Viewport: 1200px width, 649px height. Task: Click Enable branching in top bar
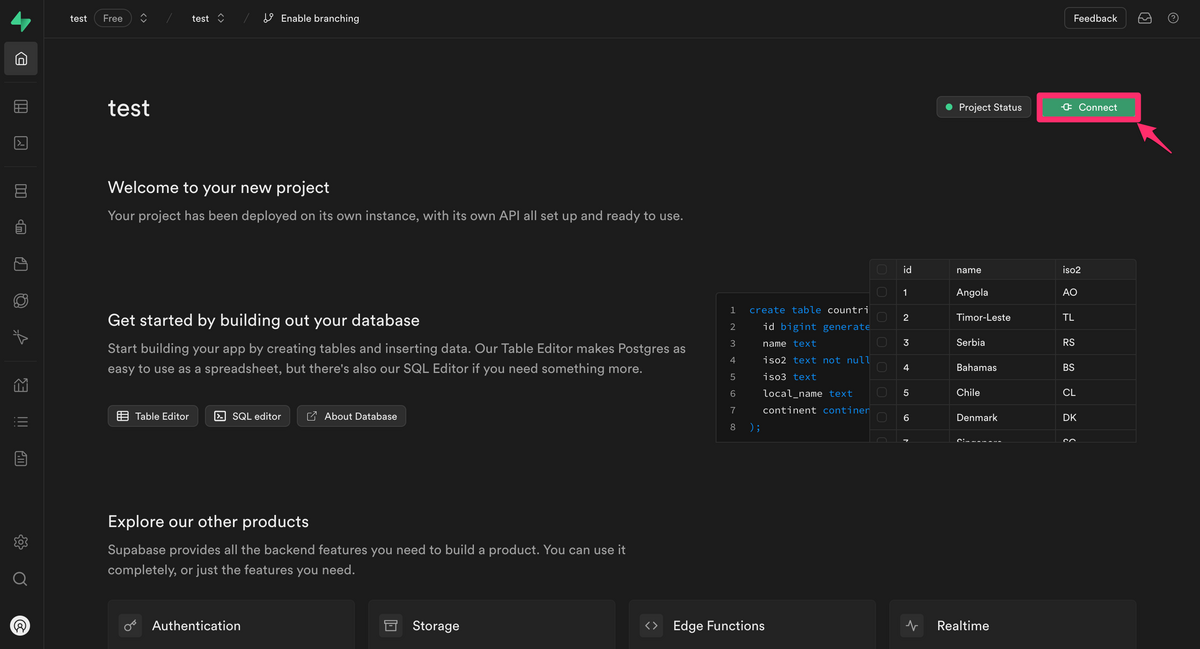pyautogui.click(x=311, y=19)
